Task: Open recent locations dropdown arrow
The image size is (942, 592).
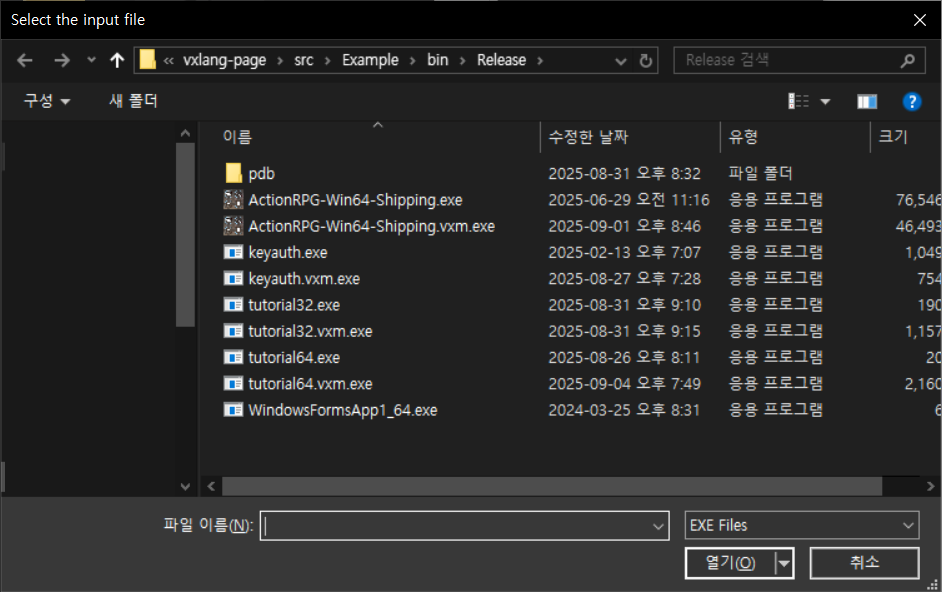Action: click(91, 60)
